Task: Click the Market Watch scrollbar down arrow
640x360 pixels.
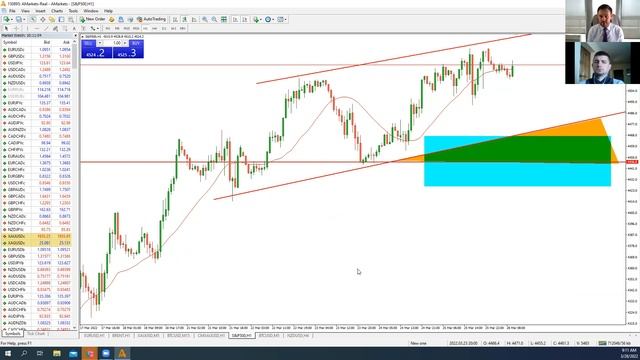Action: [75, 327]
